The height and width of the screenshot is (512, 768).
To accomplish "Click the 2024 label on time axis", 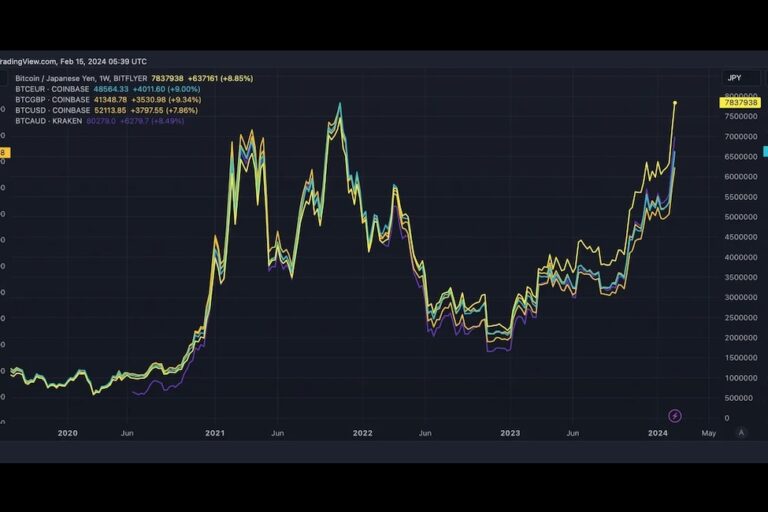I will tap(658, 433).
